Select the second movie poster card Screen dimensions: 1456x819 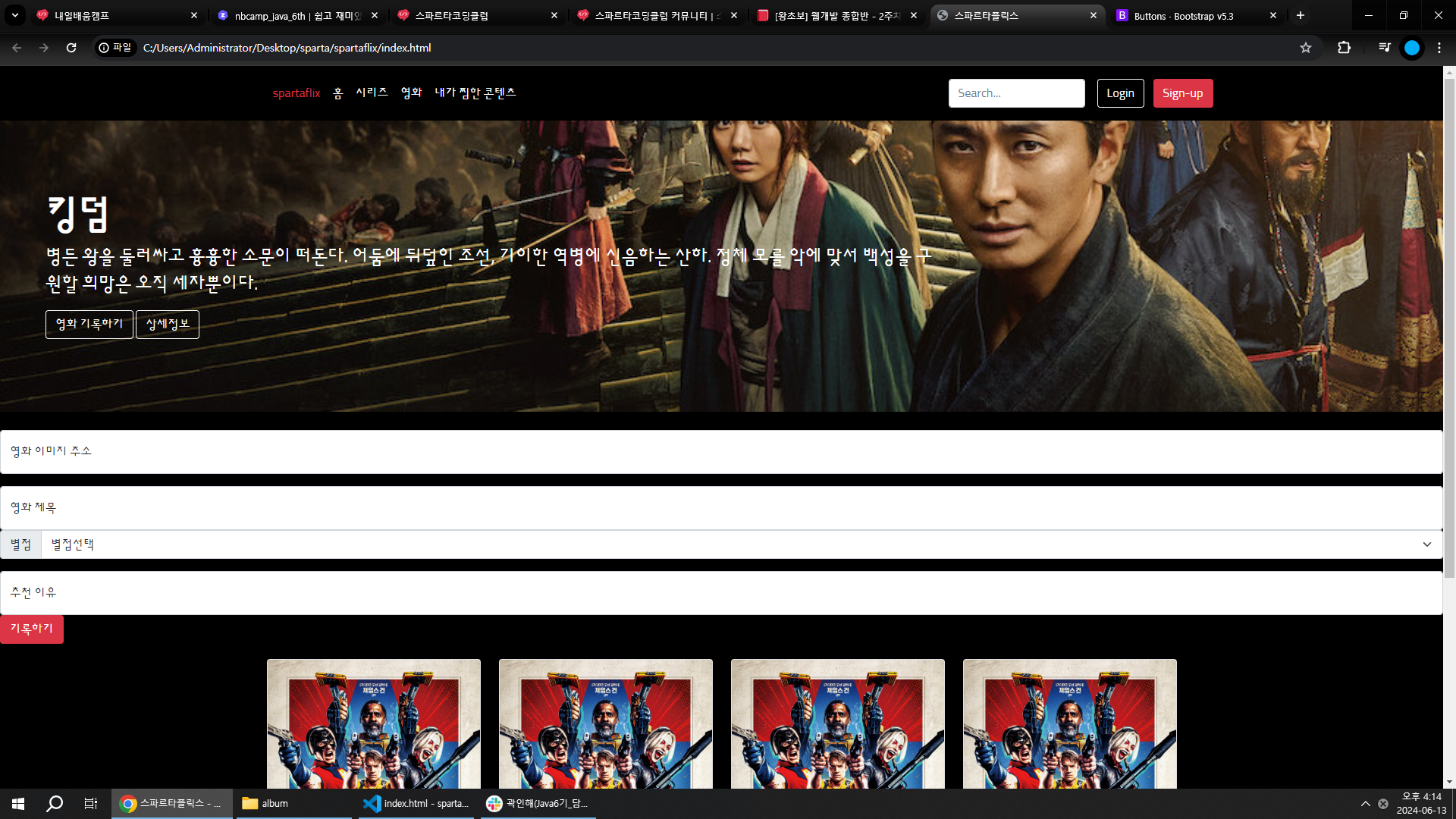coord(606,724)
